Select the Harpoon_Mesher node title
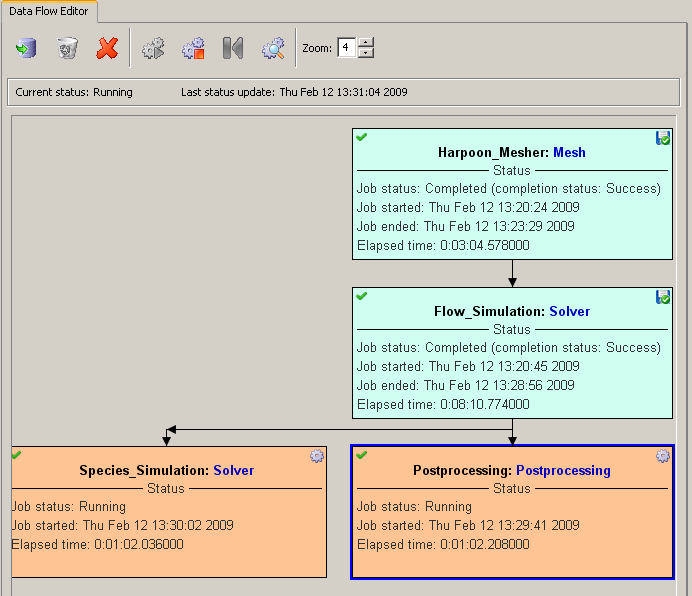692x596 pixels. pyautogui.click(x=493, y=153)
